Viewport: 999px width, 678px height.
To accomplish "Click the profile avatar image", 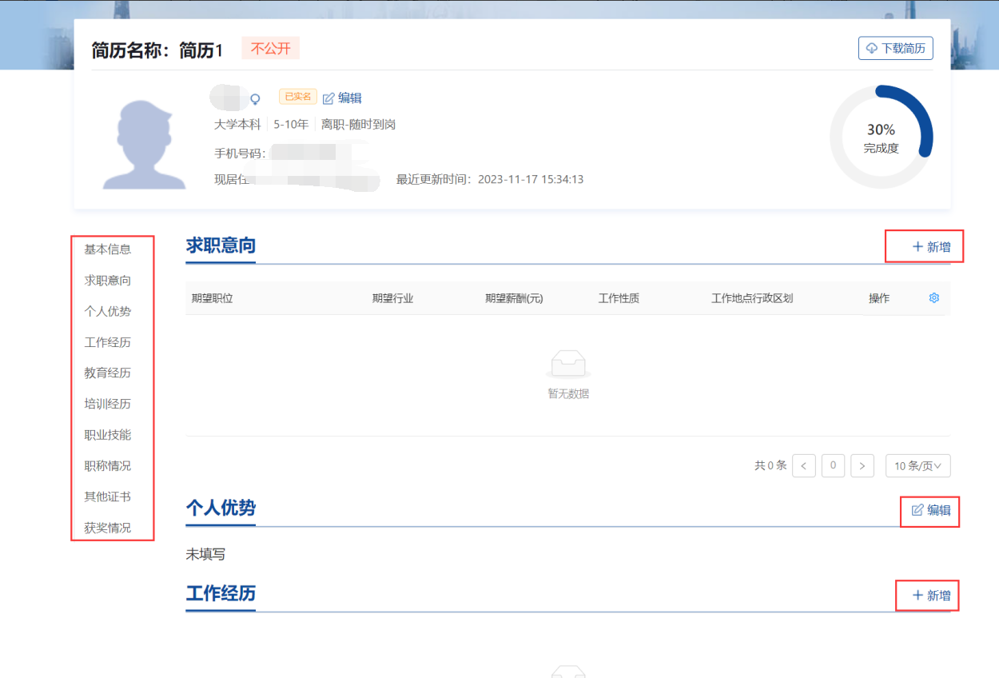I will 144,145.
